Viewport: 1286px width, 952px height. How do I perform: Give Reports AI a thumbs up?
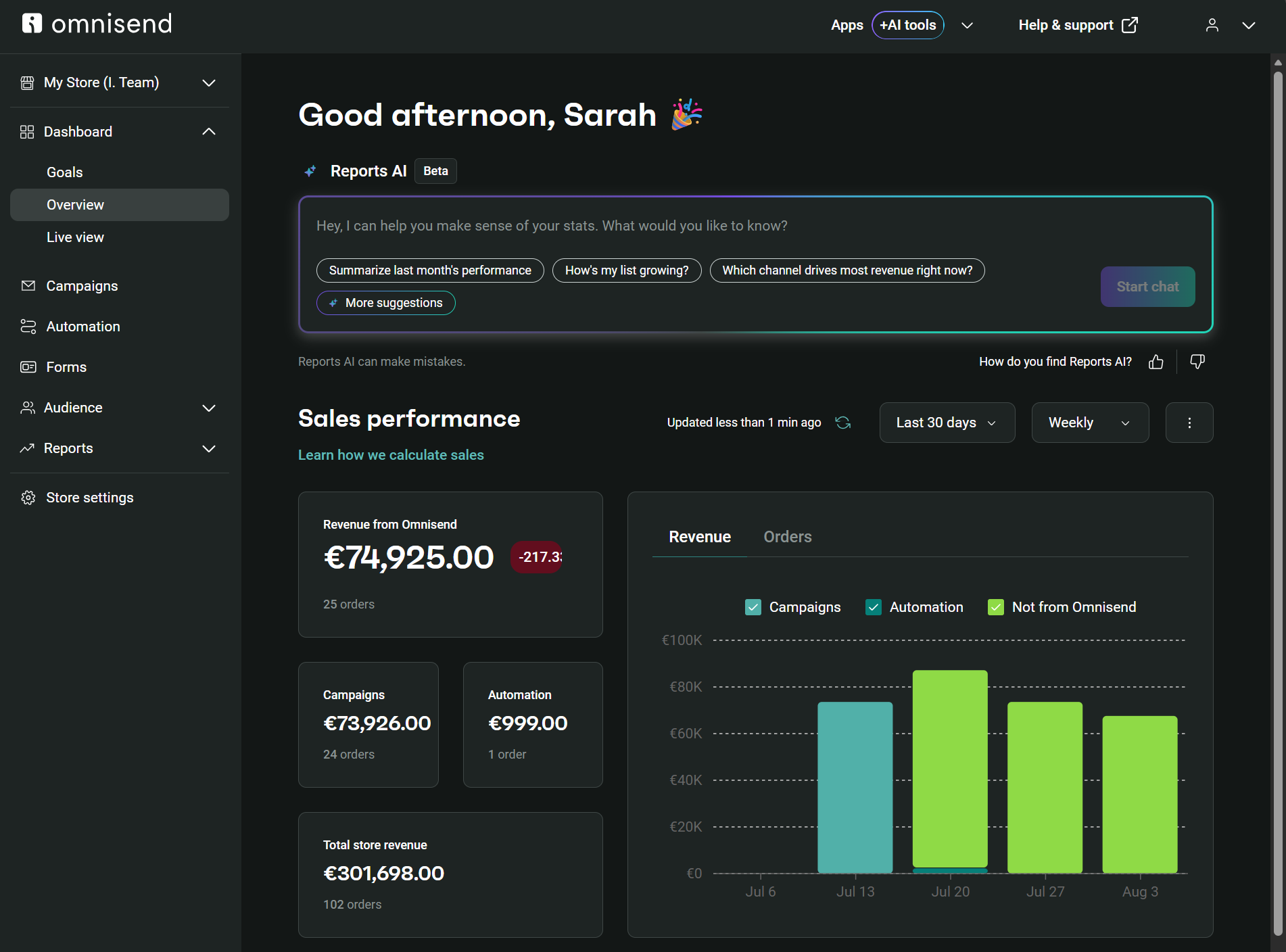(x=1156, y=362)
